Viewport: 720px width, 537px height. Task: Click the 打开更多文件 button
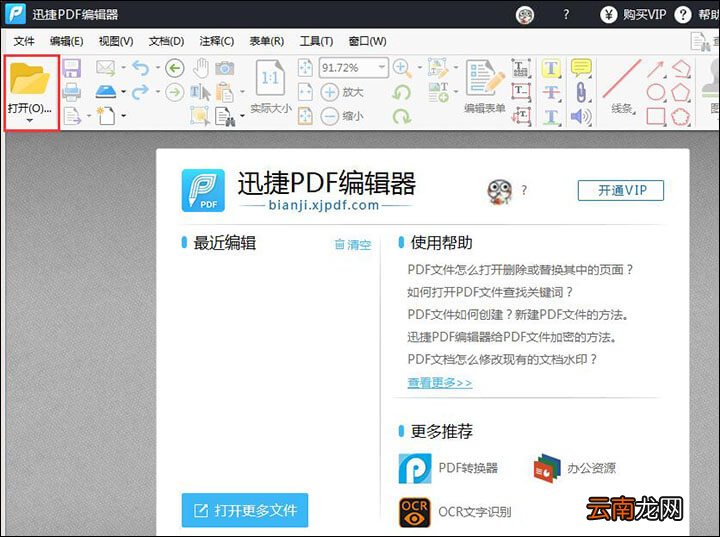point(245,510)
